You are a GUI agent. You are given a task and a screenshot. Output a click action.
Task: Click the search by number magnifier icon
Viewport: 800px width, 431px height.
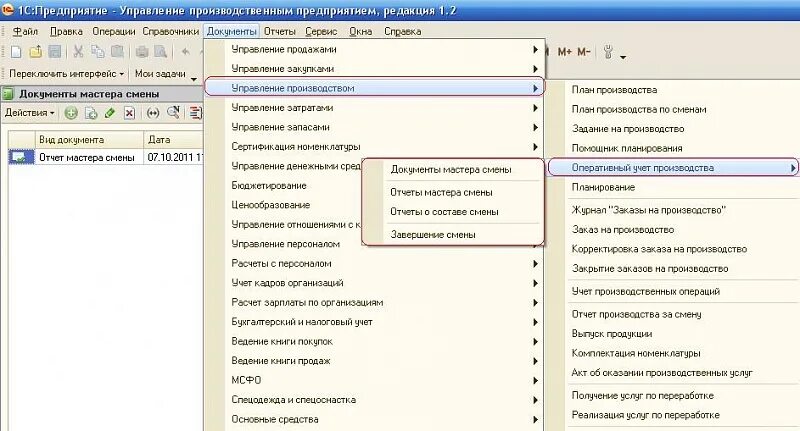pyautogui.click(x=173, y=113)
